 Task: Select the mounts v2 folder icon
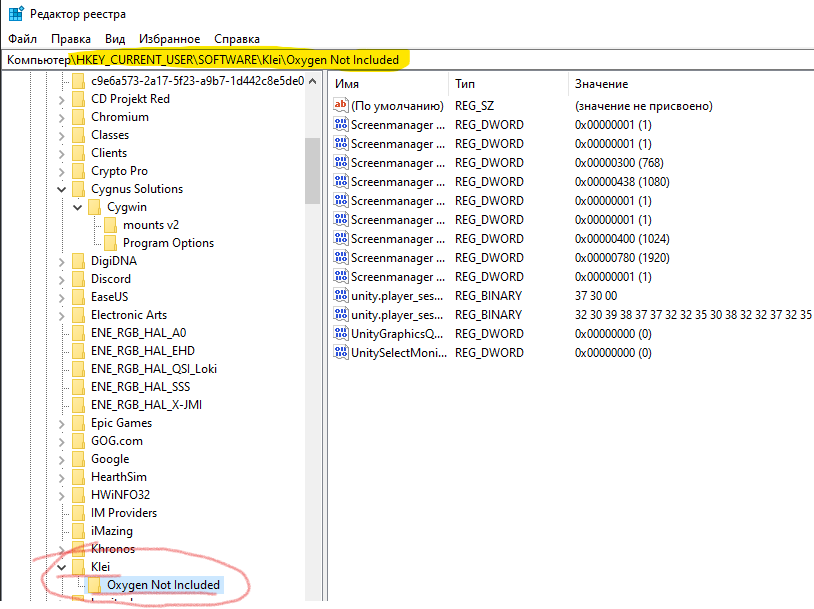pos(110,225)
